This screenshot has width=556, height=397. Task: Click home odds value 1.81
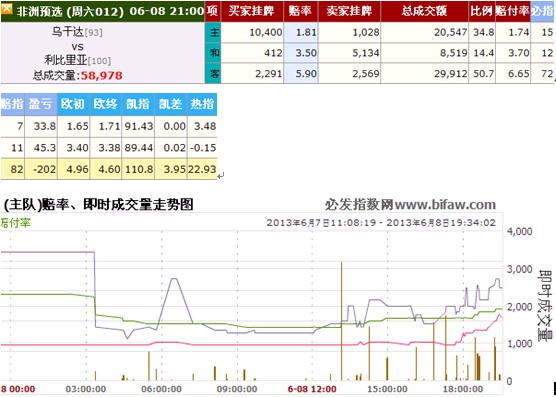(x=301, y=33)
